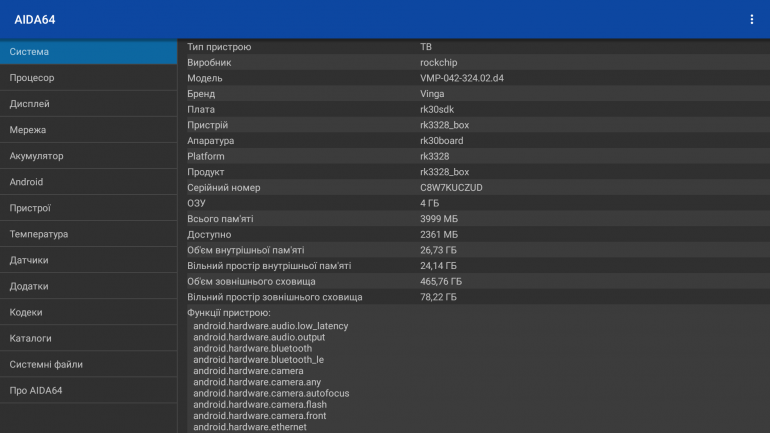Open the Кодеки list
Viewport: 770px width, 433px height.
(x=88, y=312)
